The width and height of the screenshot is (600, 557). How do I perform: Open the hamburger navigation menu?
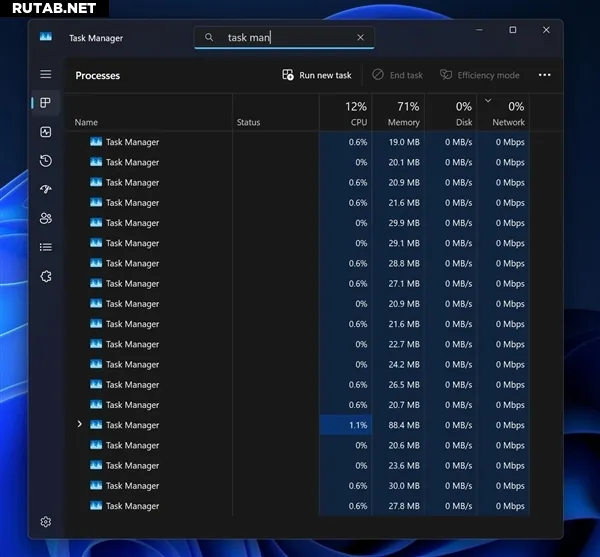coord(46,74)
